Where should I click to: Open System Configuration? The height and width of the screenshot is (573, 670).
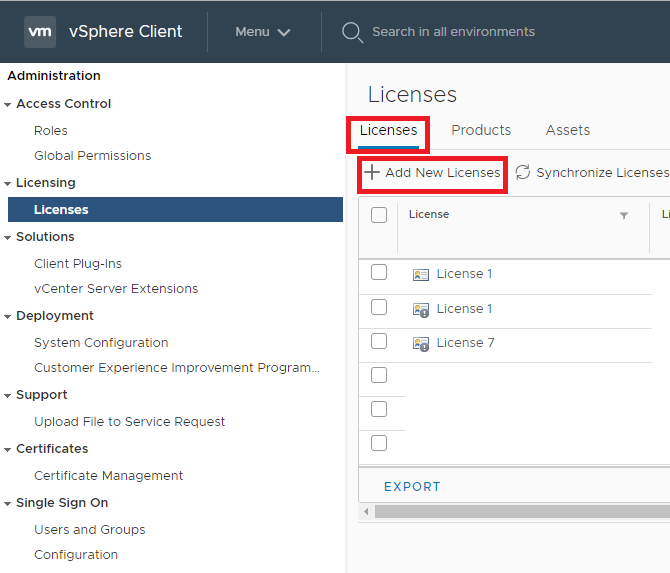(x=101, y=343)
